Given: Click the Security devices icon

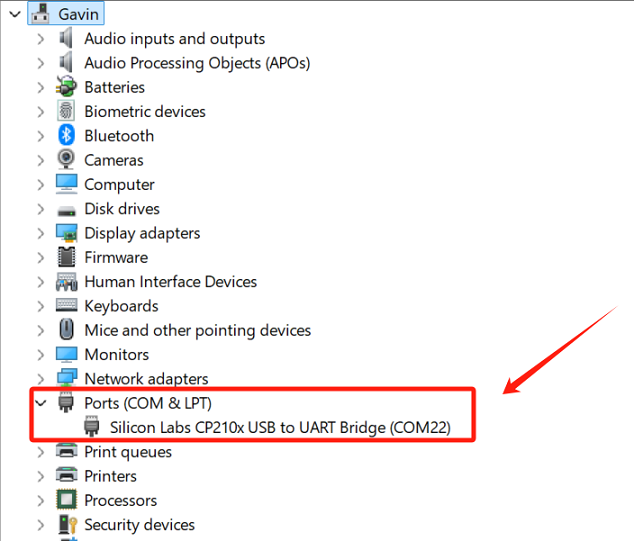Looking at the screenshot, I should (x=67, y=524).
